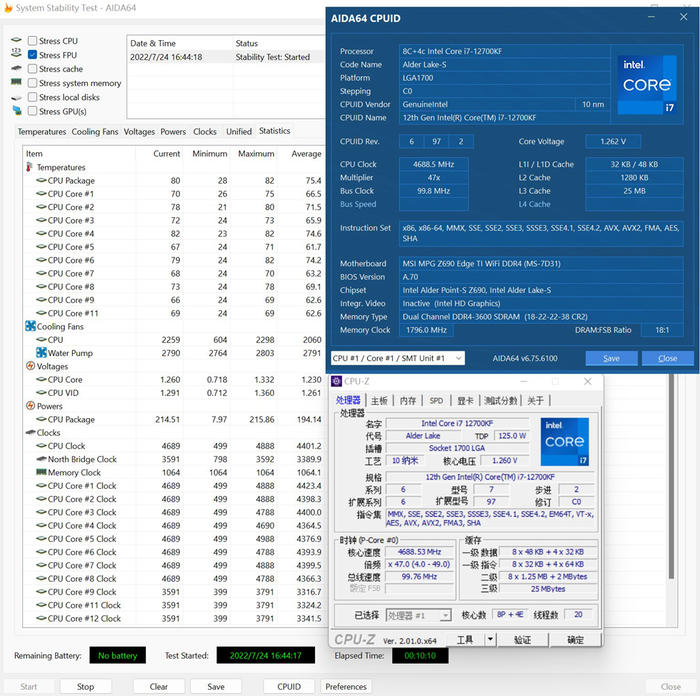Click the Powers group icon
The image size is (700, 696).
click(30, 405)
